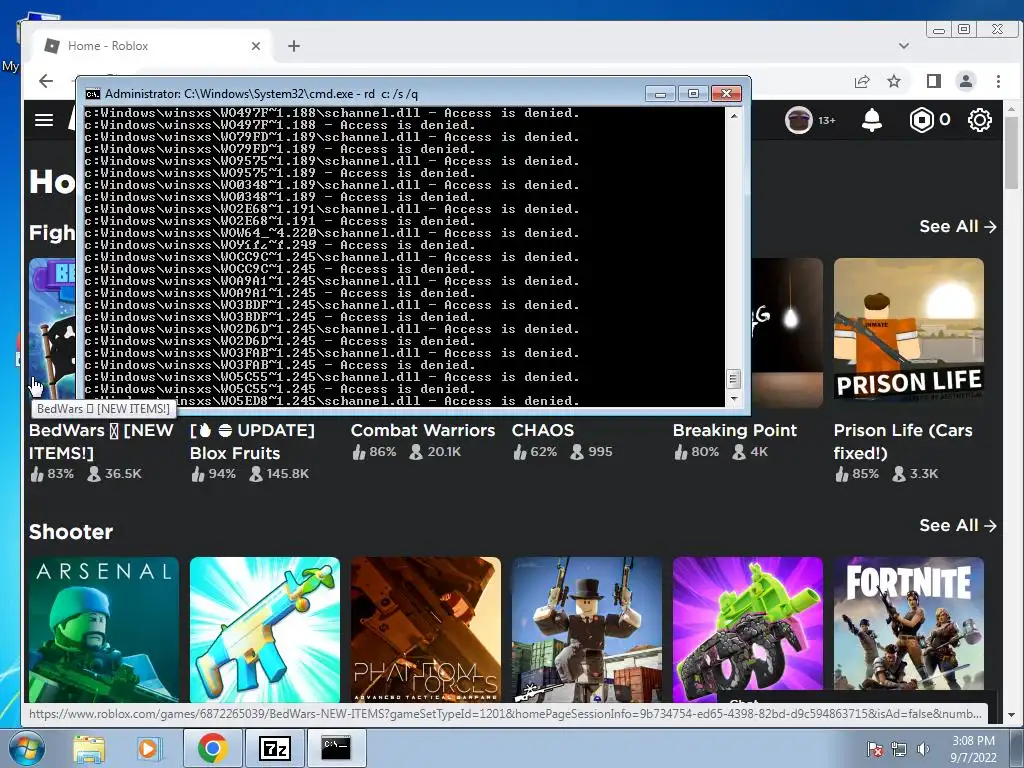Open Roblox settings gear
The image size is (1024, 768).
(980, 120)
